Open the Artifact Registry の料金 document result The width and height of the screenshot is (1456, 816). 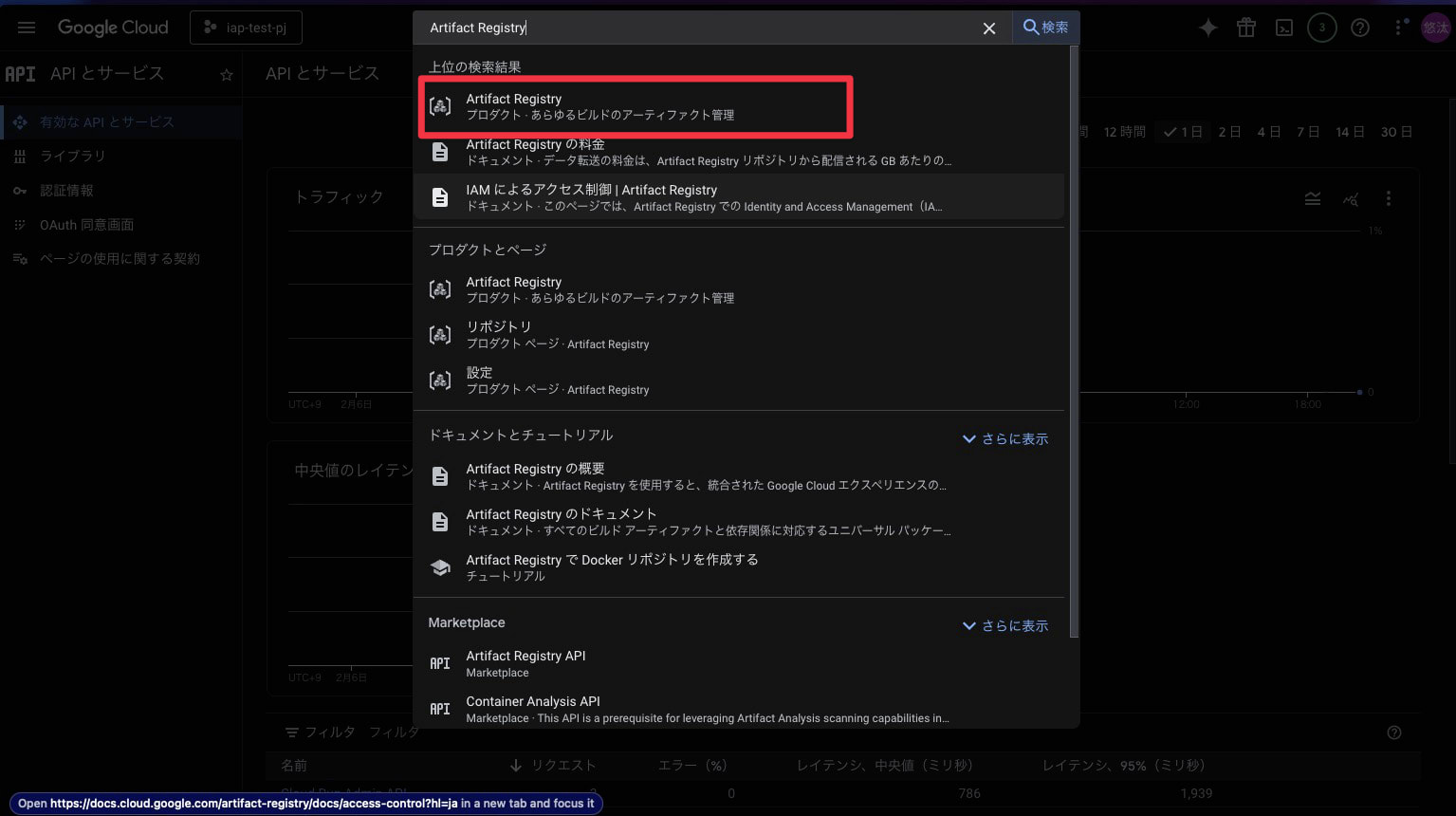(739, 152)
